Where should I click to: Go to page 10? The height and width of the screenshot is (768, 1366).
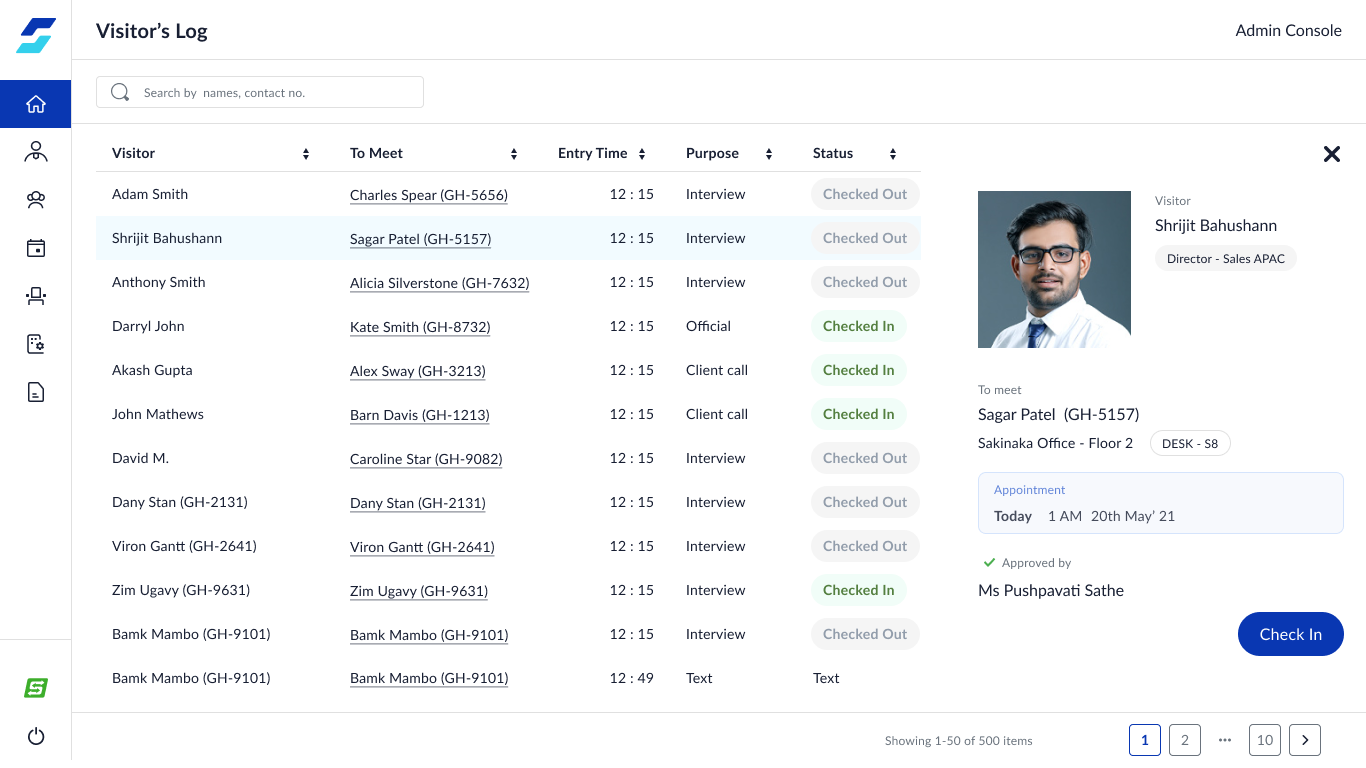click(x=1265, y=740)
